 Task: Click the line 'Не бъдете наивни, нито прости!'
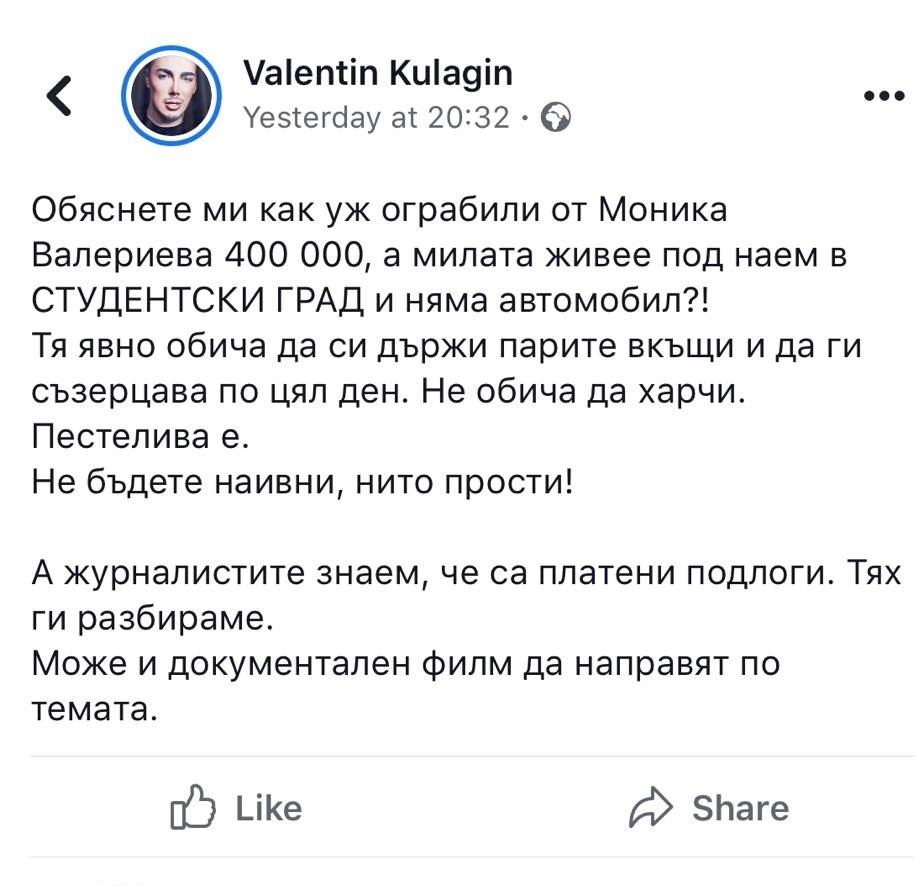tap(304, 483)
